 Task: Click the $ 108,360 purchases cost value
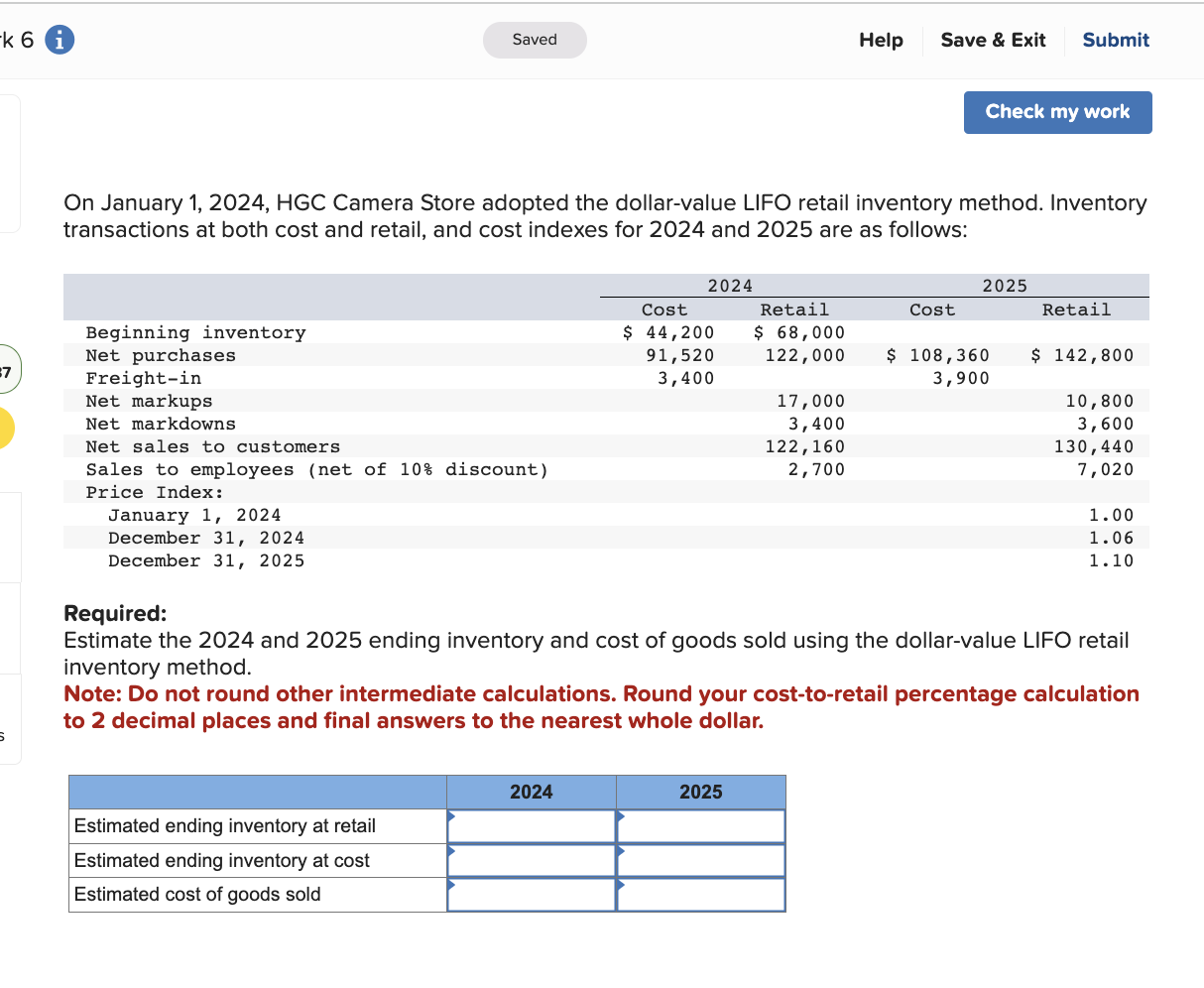938,355
